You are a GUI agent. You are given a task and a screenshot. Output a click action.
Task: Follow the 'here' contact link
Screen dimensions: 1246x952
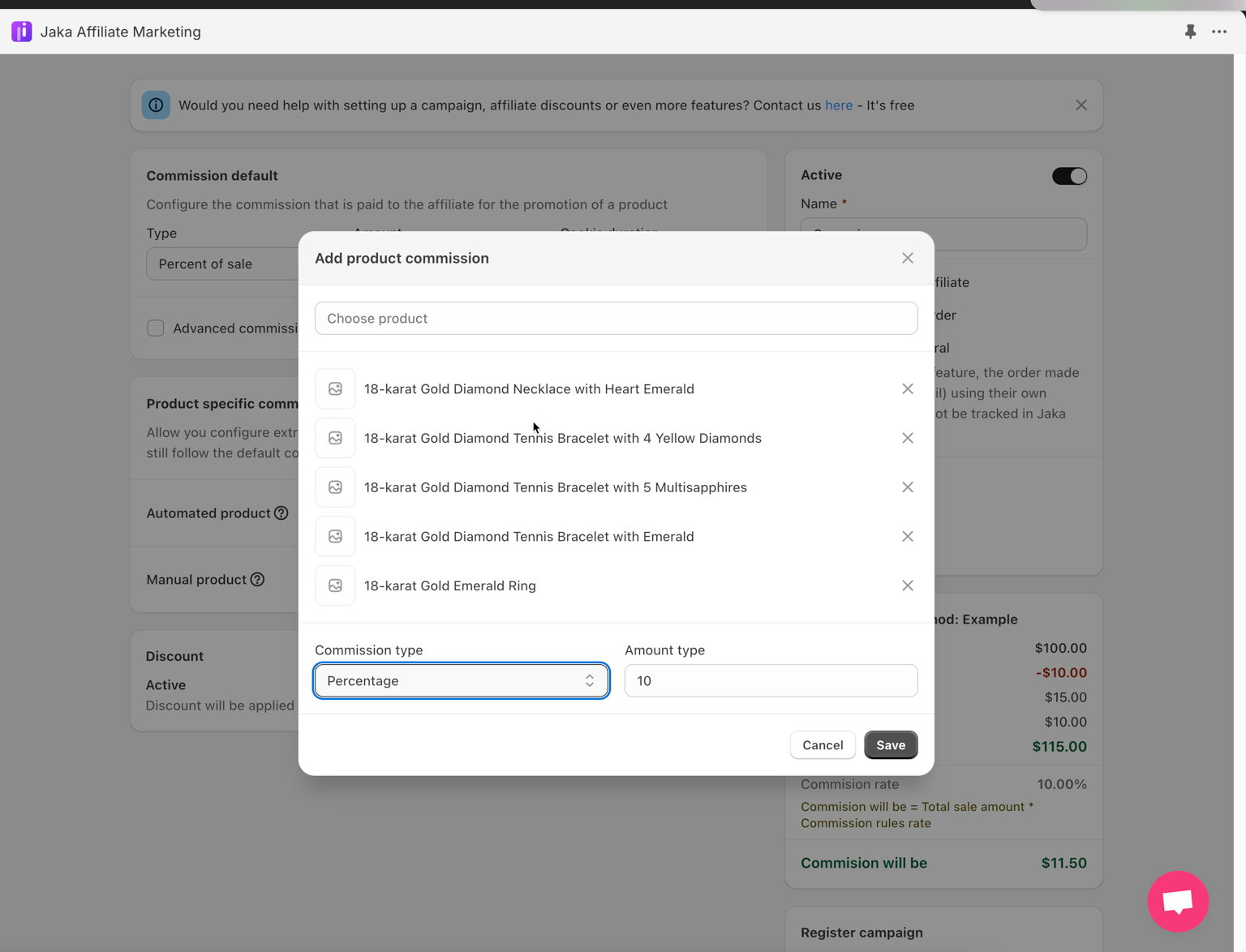click(838, 105)
